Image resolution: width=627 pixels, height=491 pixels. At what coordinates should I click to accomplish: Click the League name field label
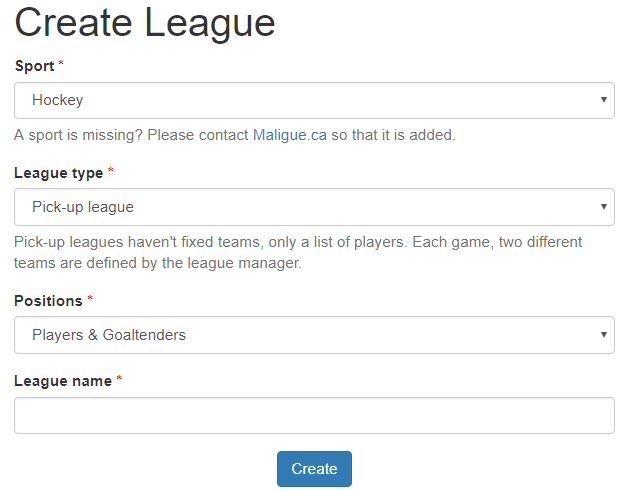point(63,381)
